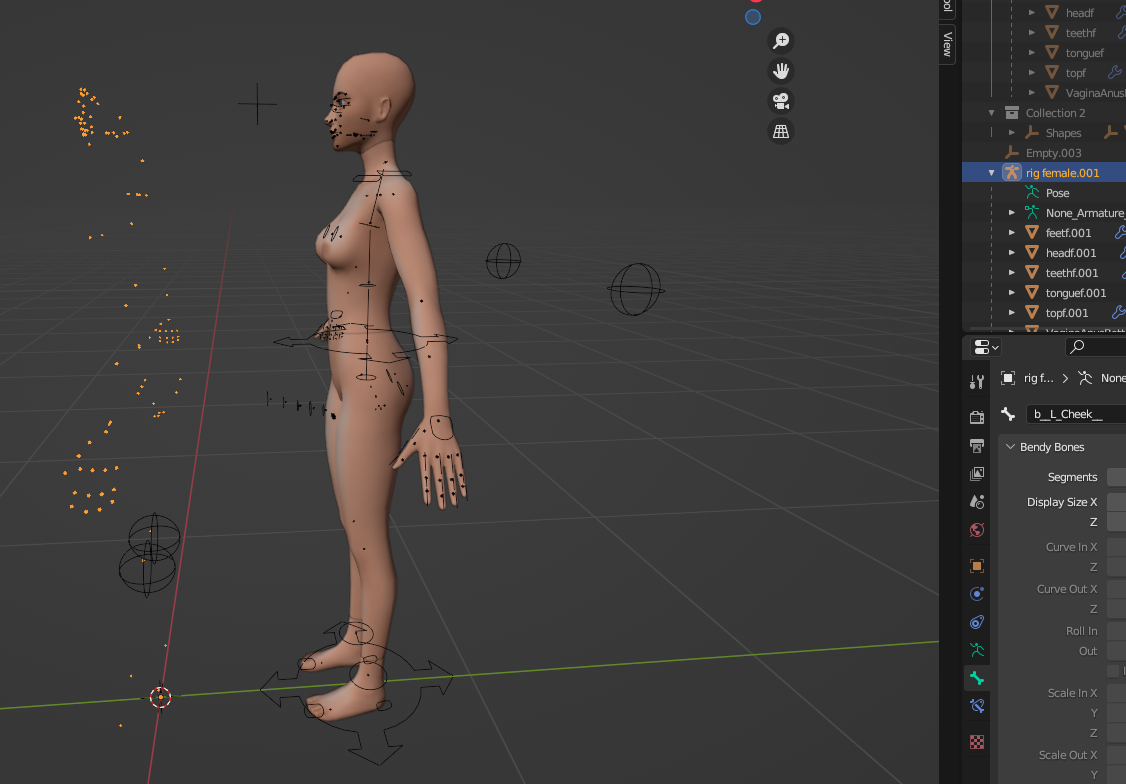Open the Object properties orange square icon
Screen dimensions: 1126x784
coord(977,566)
